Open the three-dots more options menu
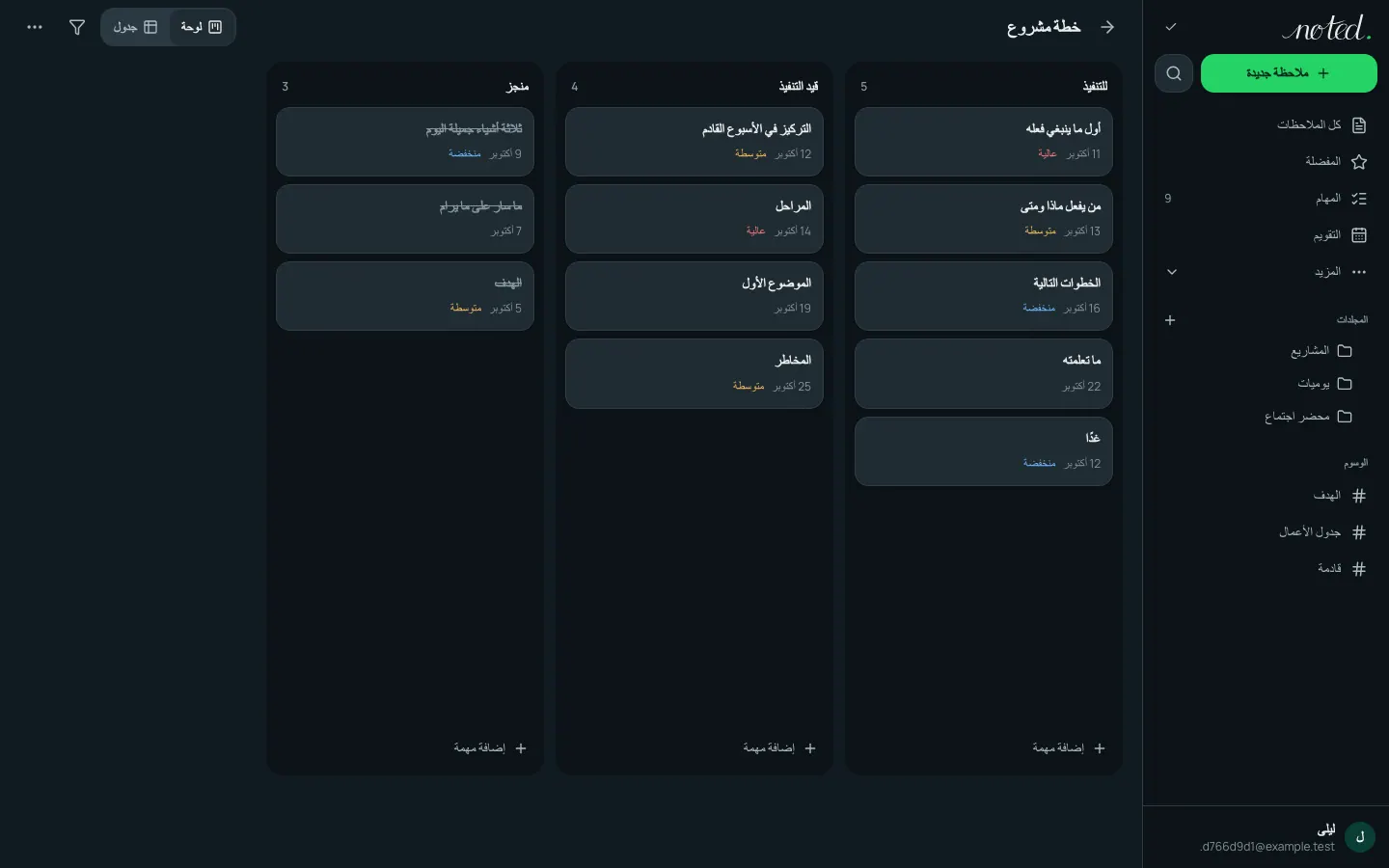 tap(35, 27)
